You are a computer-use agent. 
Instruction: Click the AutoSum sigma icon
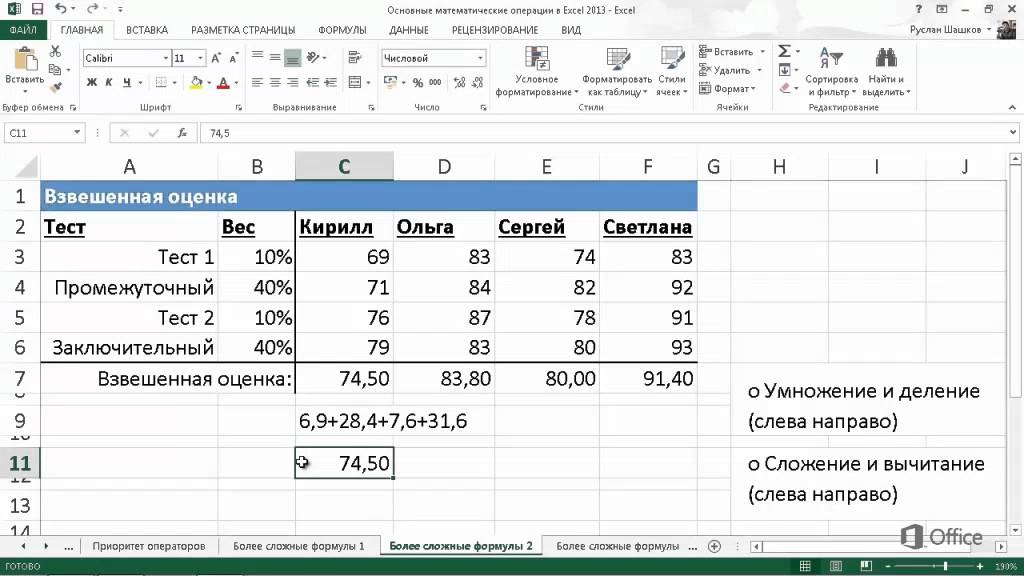(x=784, y=51)
